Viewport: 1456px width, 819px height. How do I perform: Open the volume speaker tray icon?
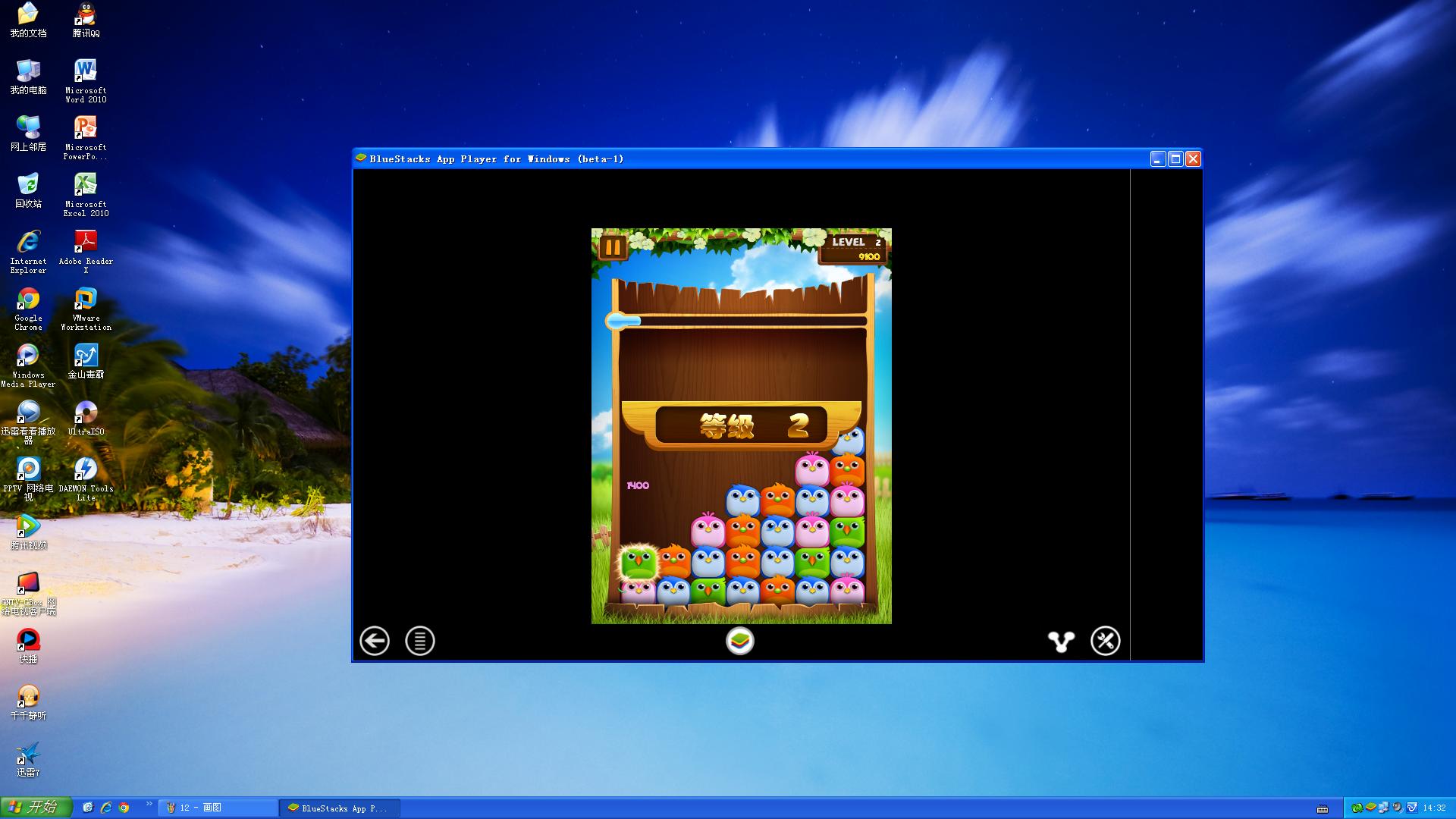pos(1398,808)
